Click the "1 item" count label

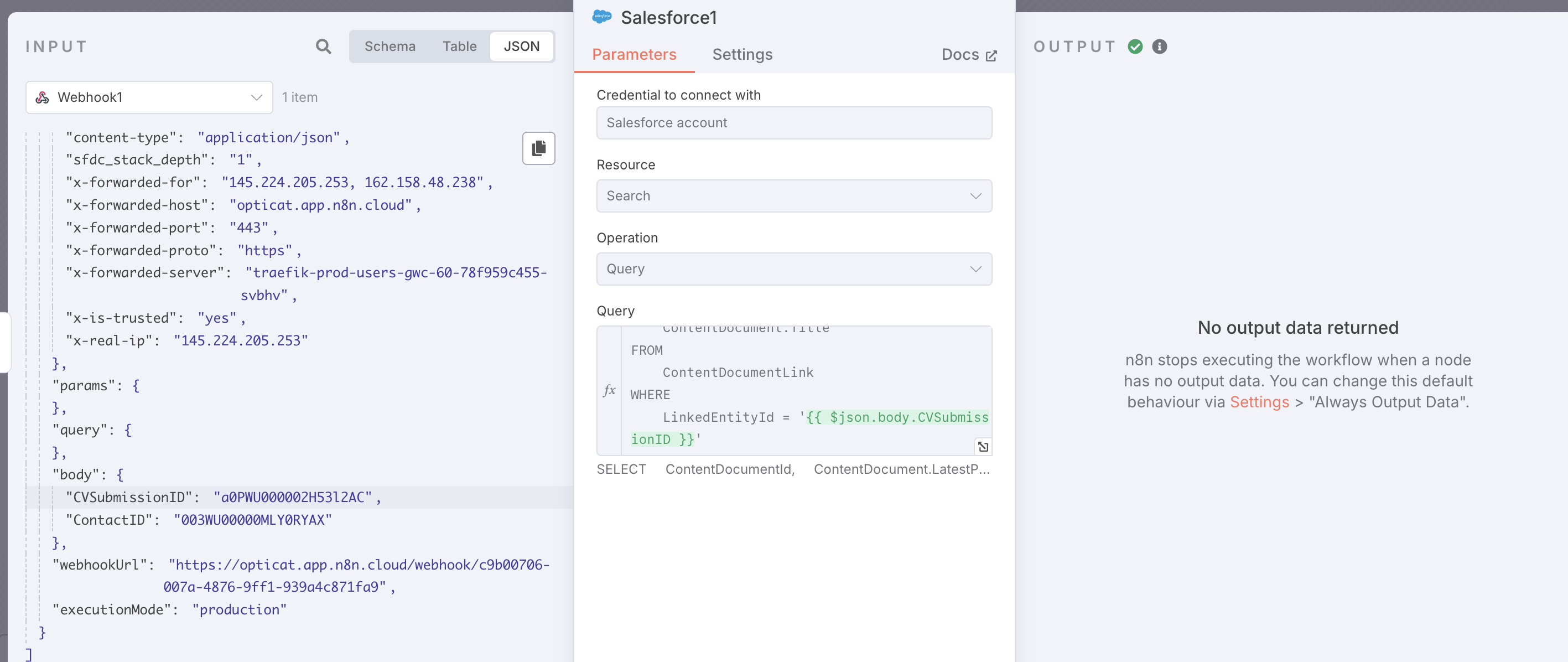(299, 97)
